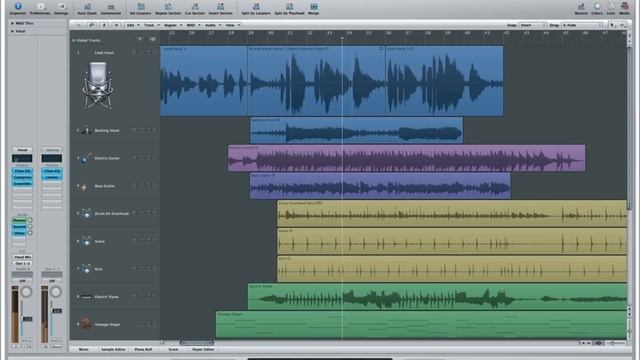
Task: Click the Repeat Section toolbar icon
Action: (x=168, y=8)
